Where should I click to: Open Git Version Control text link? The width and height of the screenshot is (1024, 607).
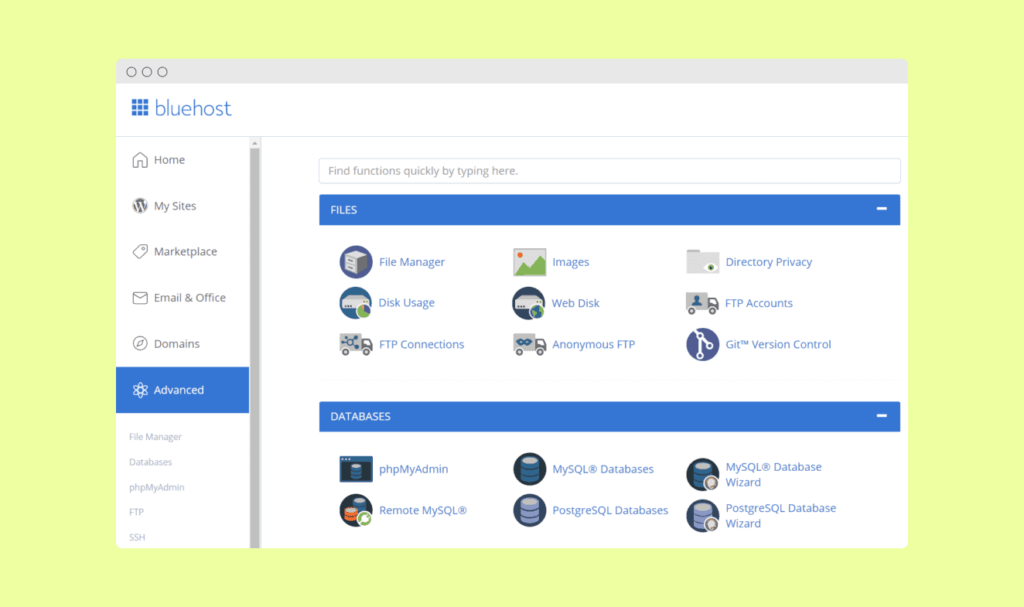click(778, 344)
